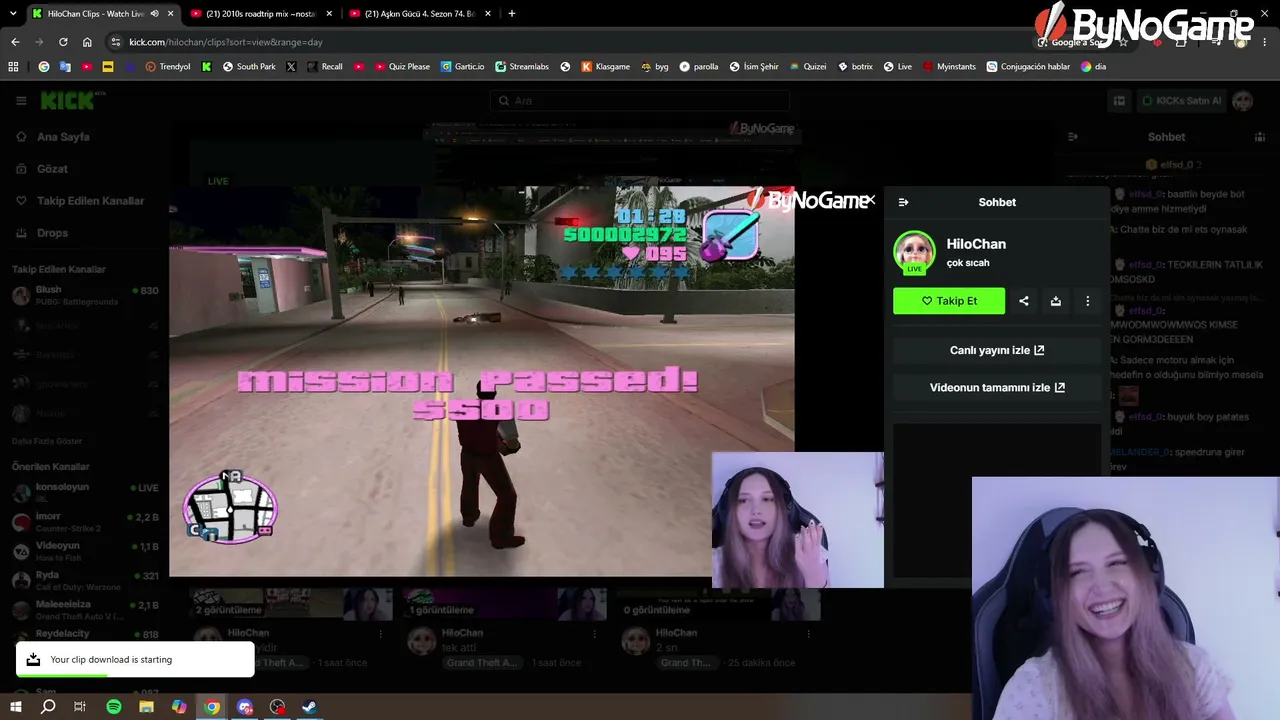Open the Chrome apps grid bookmark
The image size is (1280, 720).
pyautogui.click(x=13, y=67)
